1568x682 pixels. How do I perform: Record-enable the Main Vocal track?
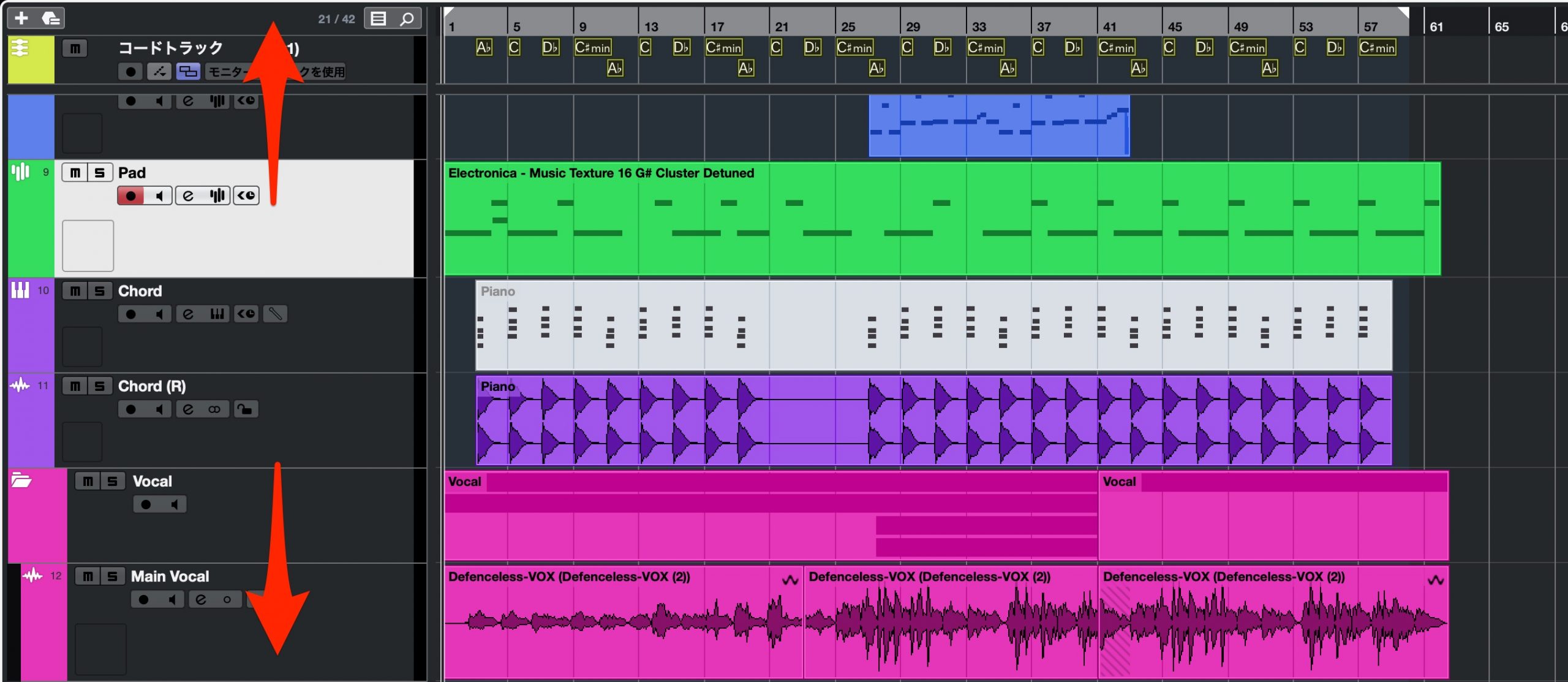click(x=144, y=600)
